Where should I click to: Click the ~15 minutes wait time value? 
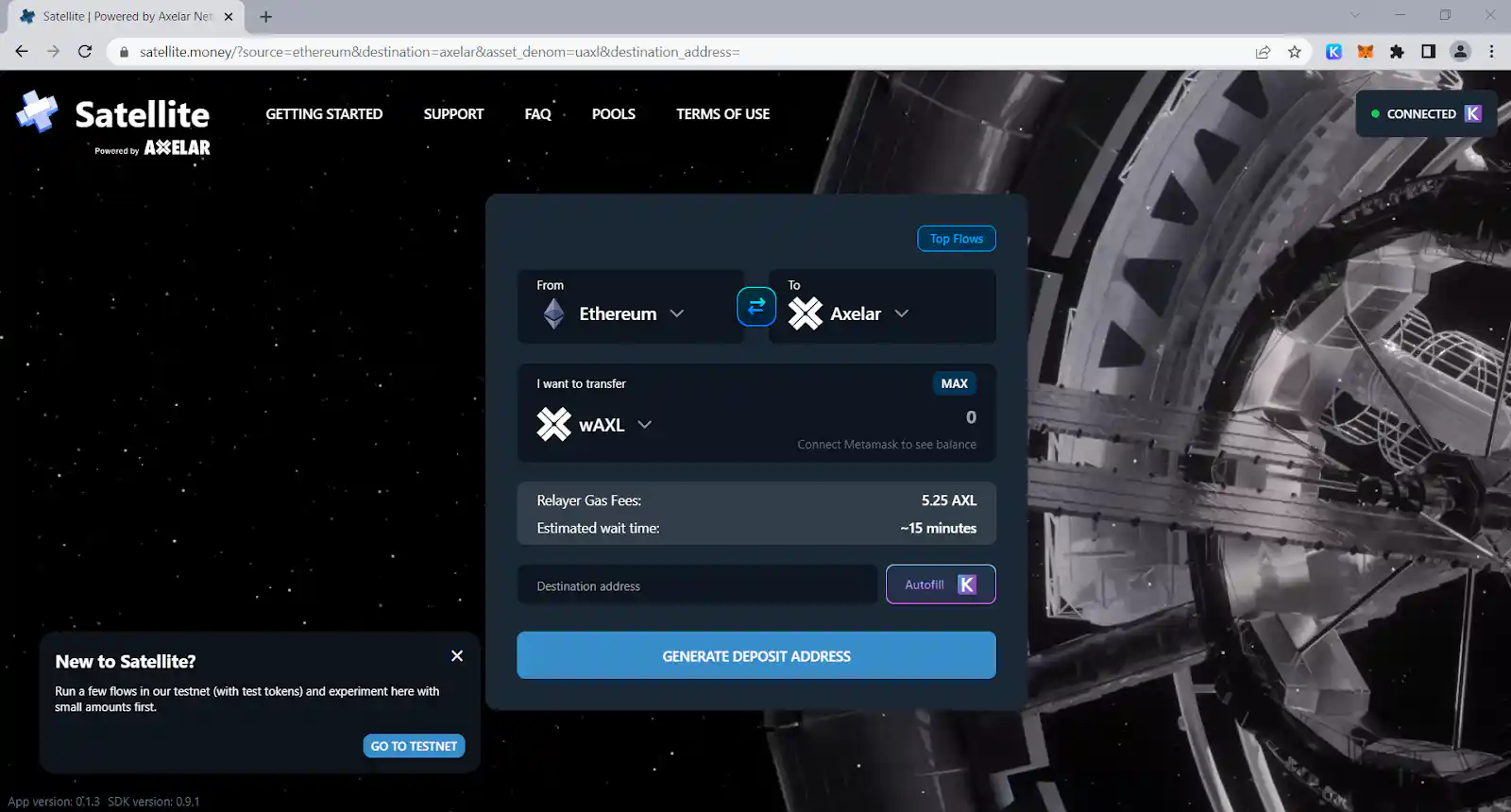coord(939,529)
